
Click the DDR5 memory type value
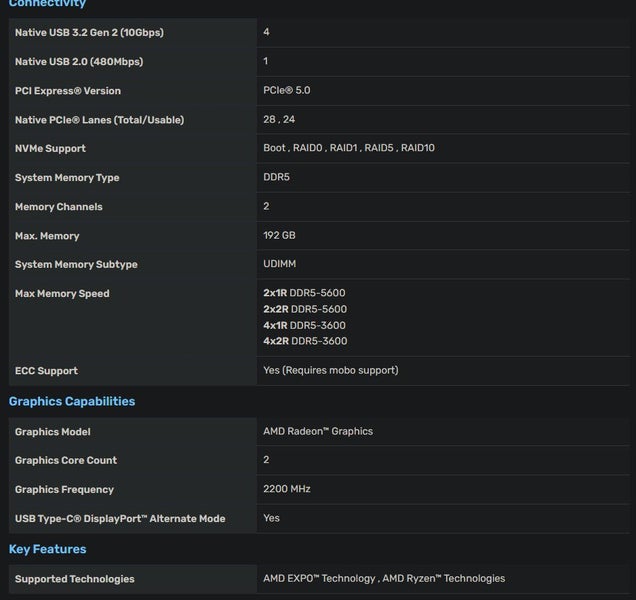[277, 177]
